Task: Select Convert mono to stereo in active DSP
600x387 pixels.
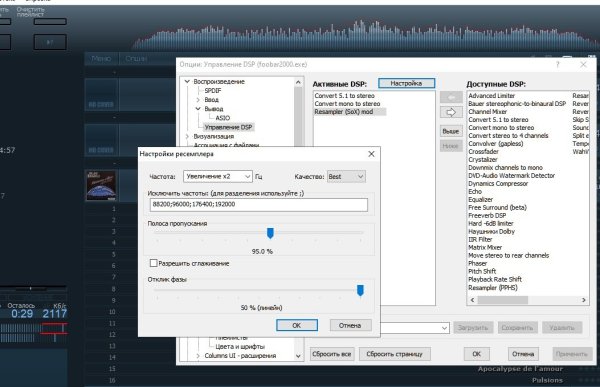Action: point(347,104)
